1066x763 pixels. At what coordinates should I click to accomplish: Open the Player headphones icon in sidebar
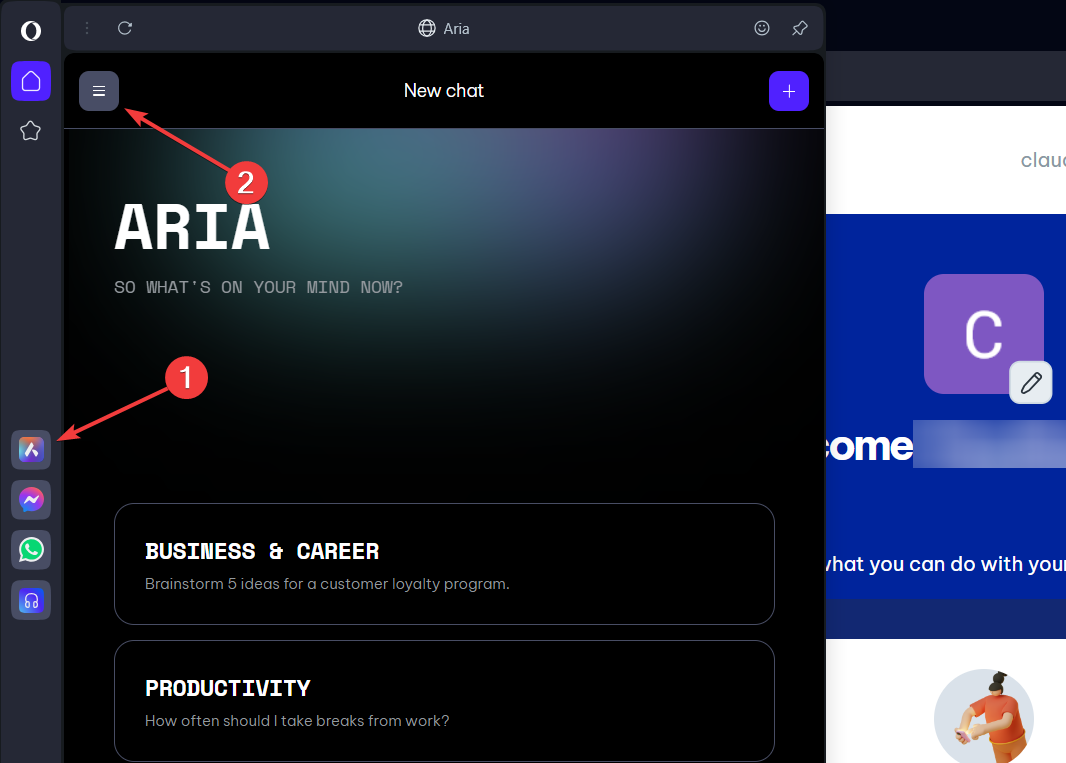pos(31,600)
